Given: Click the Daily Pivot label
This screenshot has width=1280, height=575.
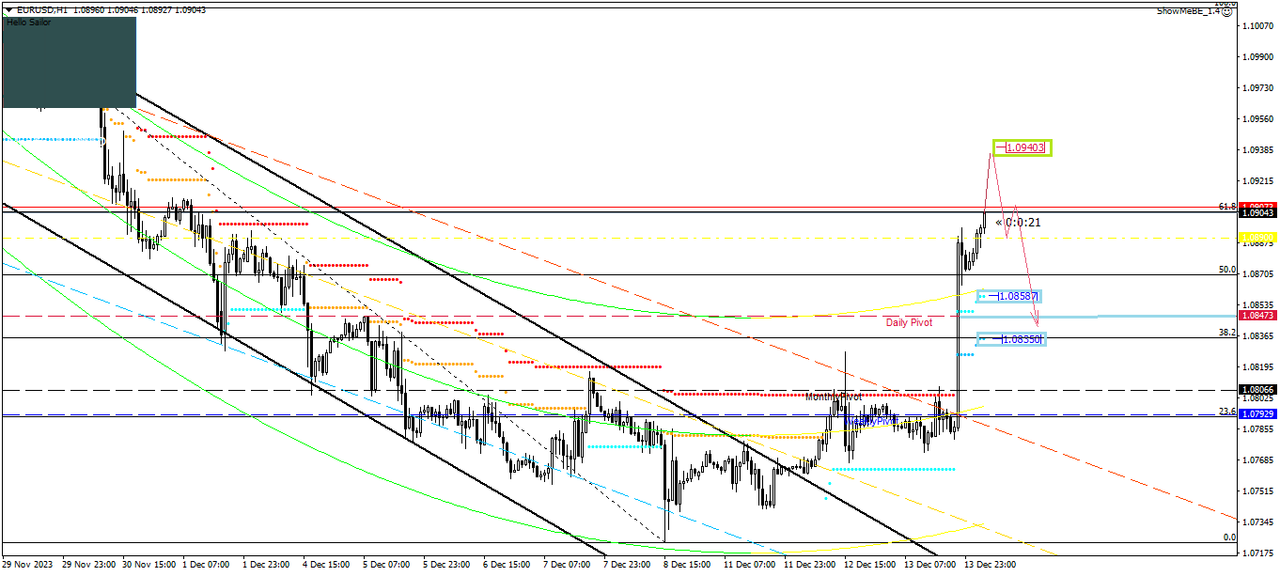Looking at the screenshot, I should 909,323.
